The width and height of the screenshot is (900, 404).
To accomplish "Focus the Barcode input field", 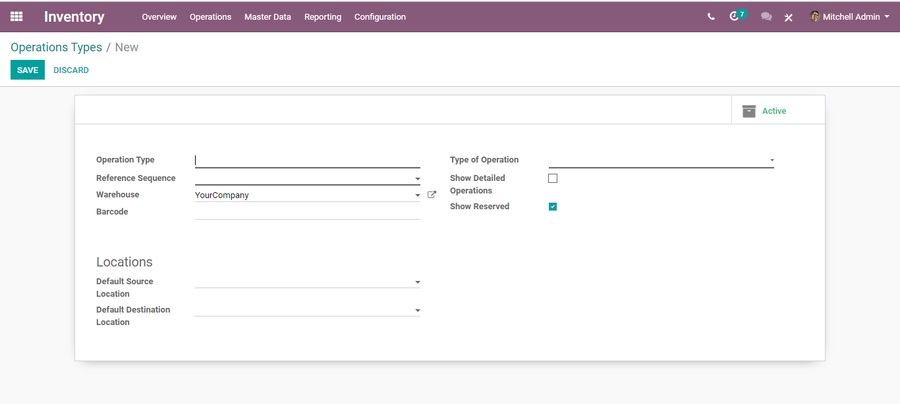I will coord(307,212).
